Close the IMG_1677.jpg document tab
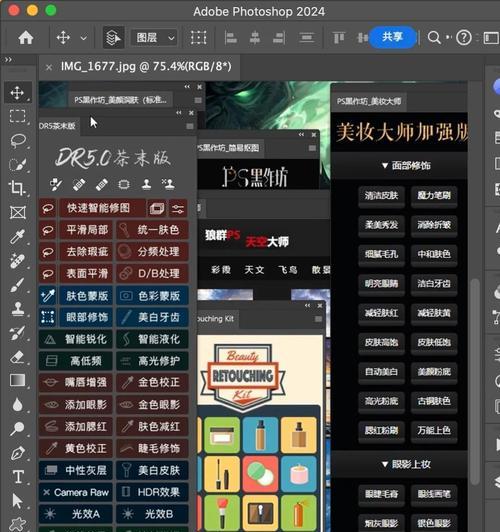Viewport: 500px width, 532px height. (x=49, y=67)
